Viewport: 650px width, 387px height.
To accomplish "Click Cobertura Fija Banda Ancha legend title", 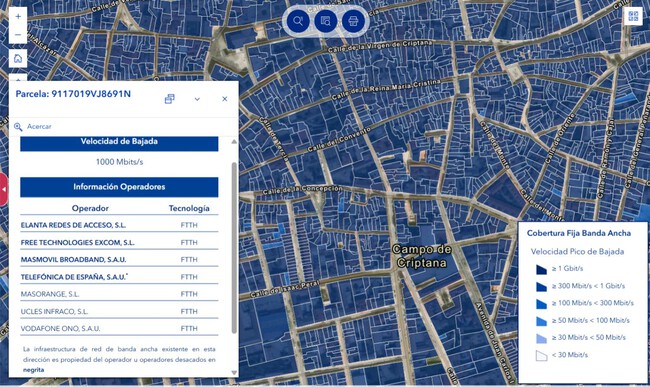I will pos(579,233).
